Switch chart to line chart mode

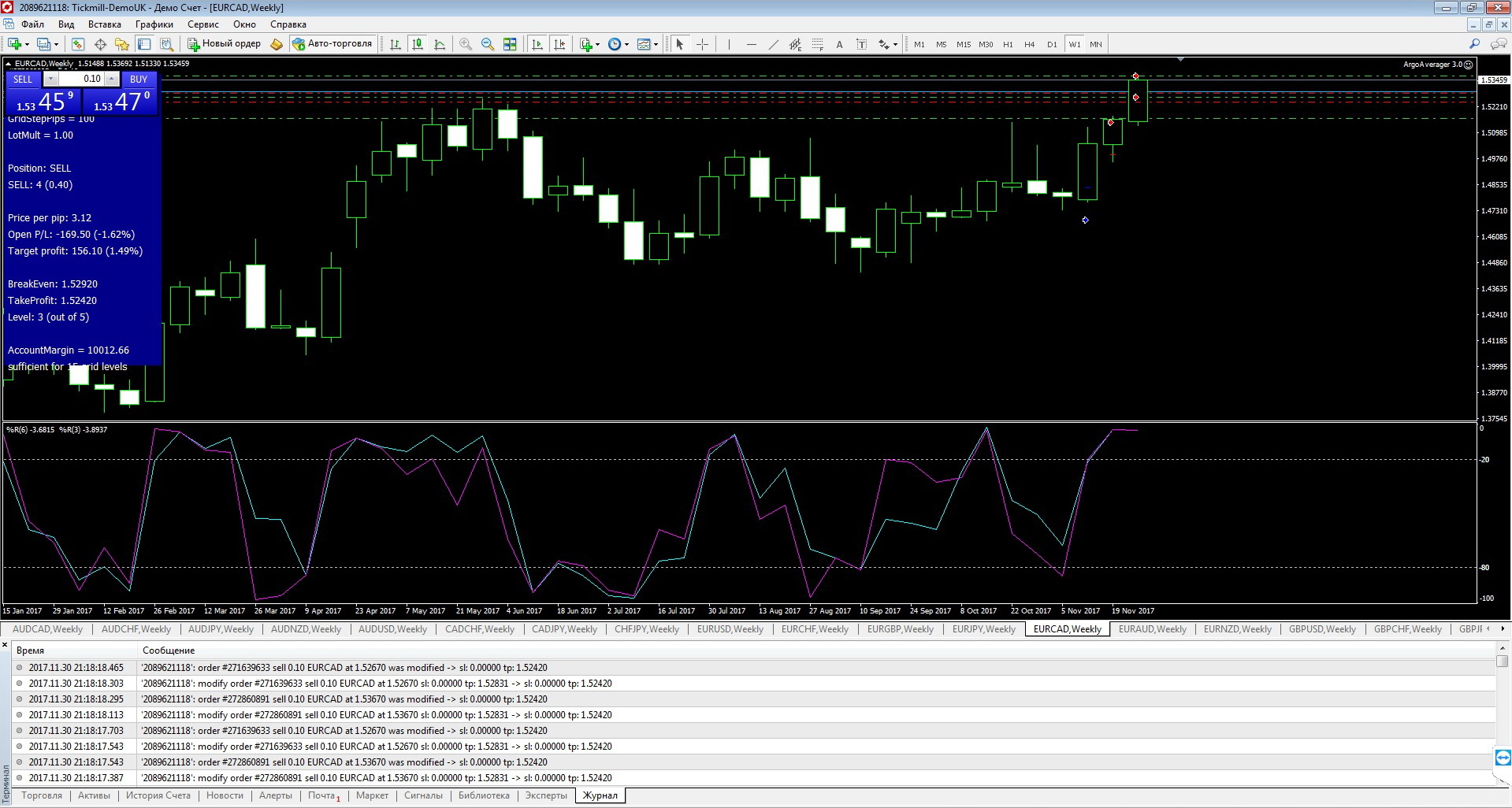[439, 44]
